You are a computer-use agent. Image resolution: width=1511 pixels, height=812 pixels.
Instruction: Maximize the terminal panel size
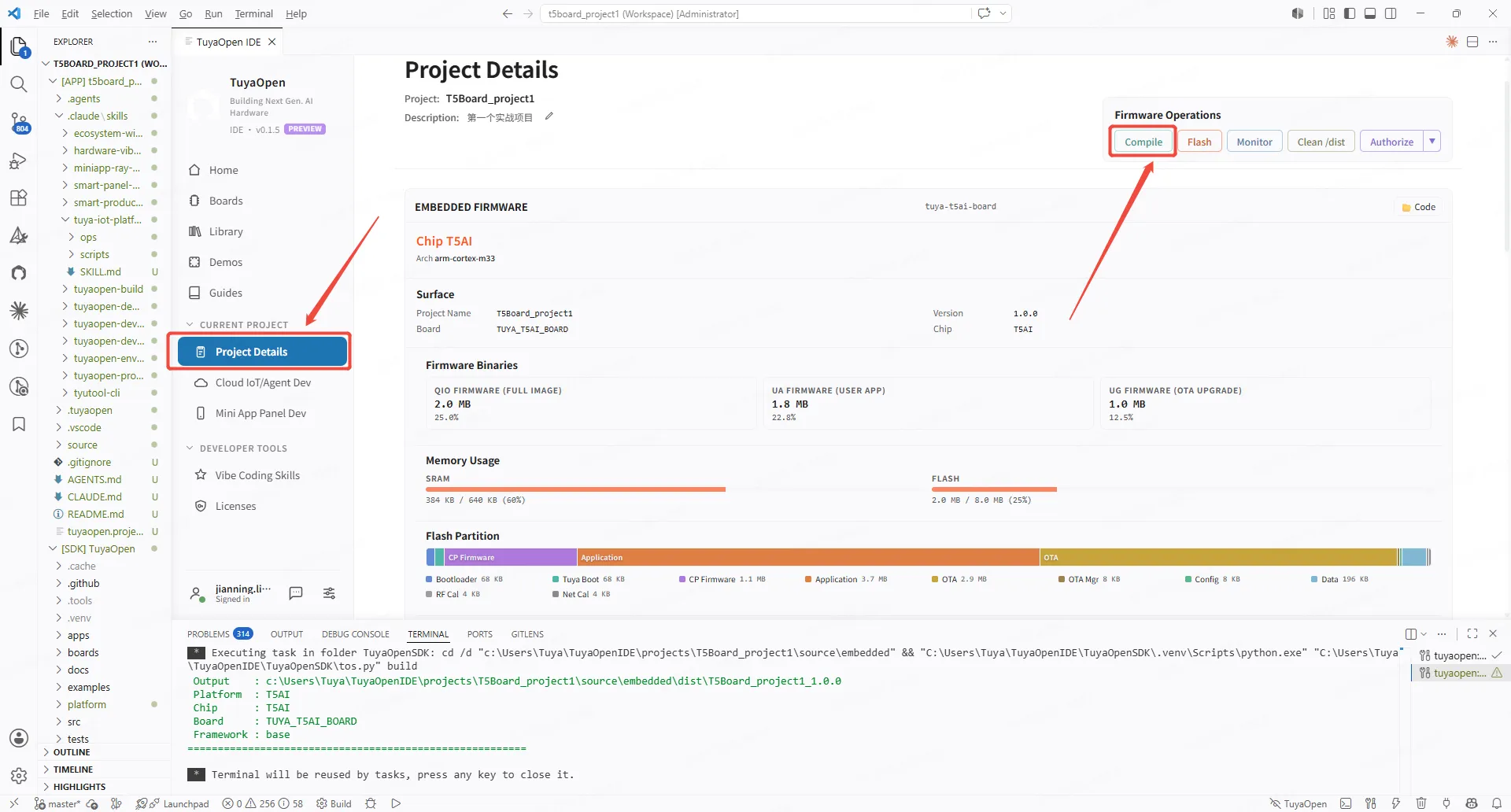click(1472, 633)
